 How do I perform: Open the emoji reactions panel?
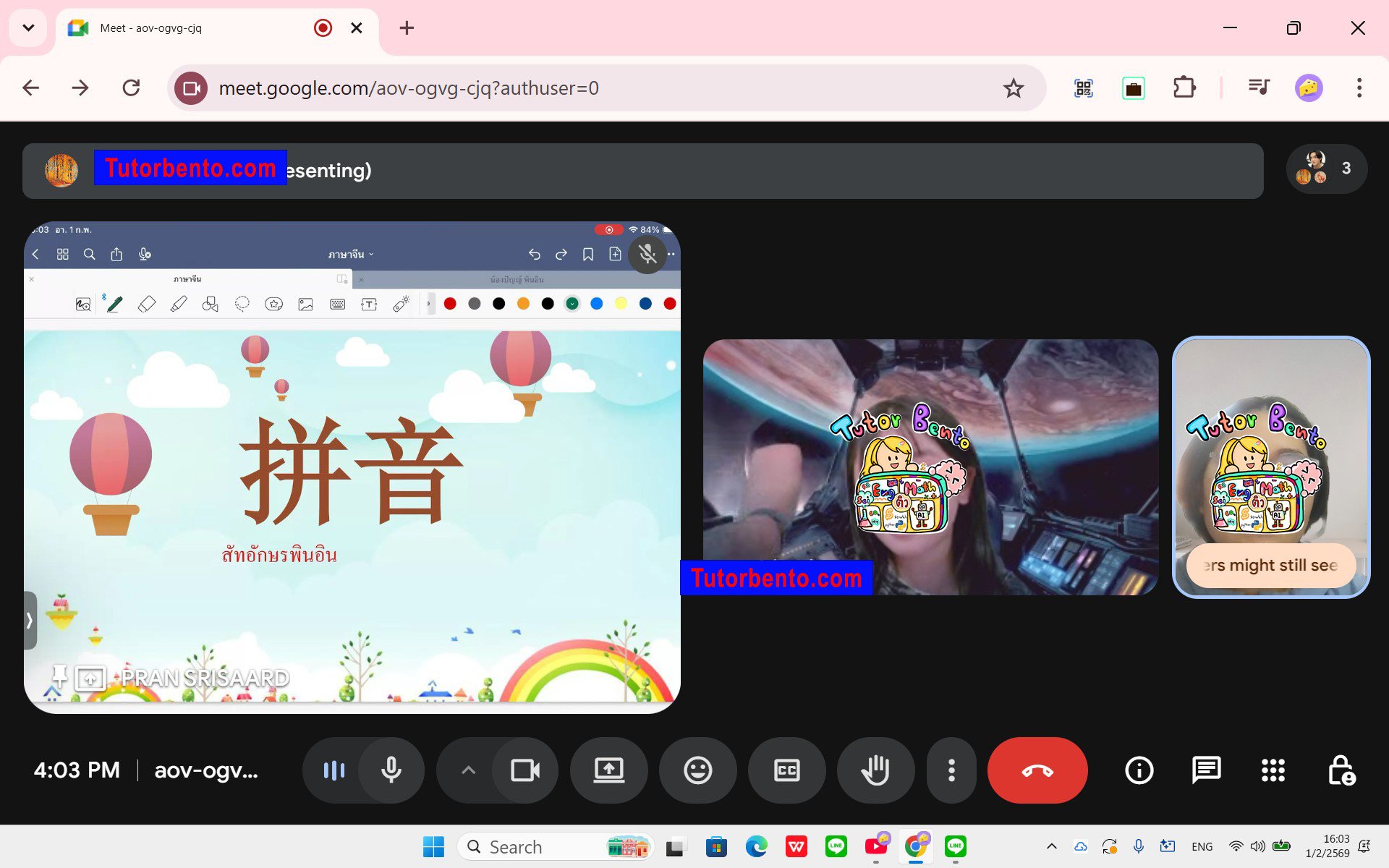coord(697,770)
